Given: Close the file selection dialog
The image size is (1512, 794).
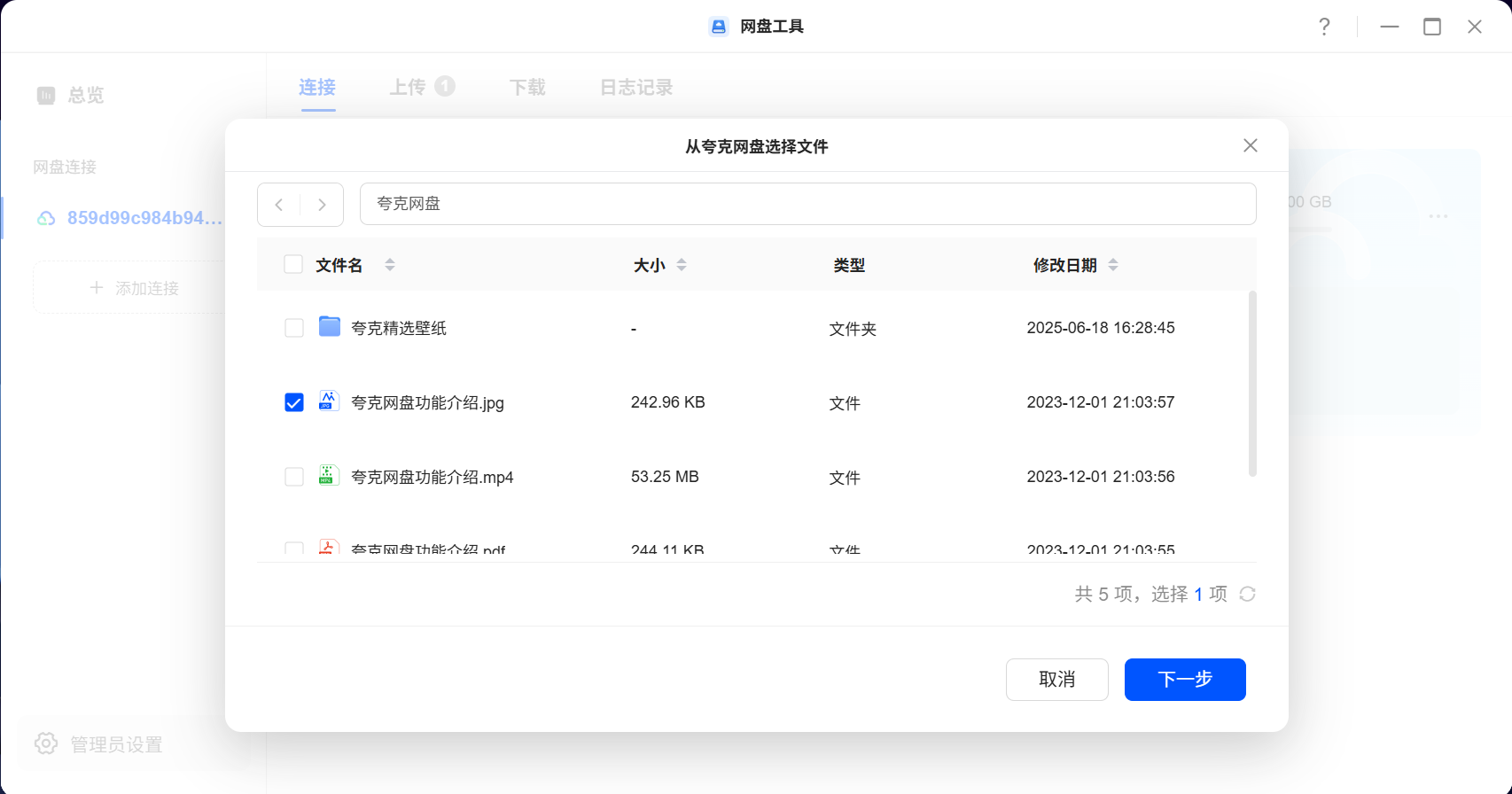Looking at the screenshot, I should pos(1251,145).
